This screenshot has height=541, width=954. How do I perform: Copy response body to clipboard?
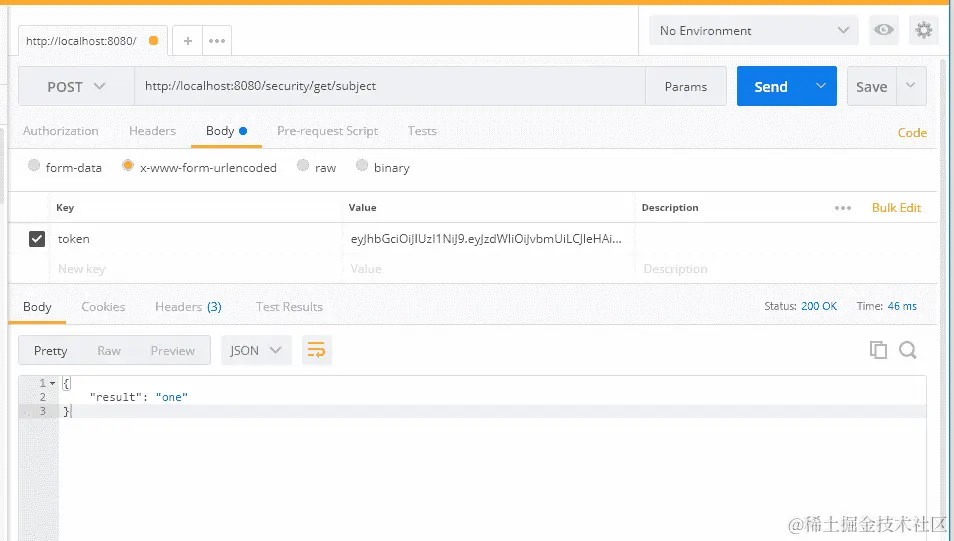point(878,350)
